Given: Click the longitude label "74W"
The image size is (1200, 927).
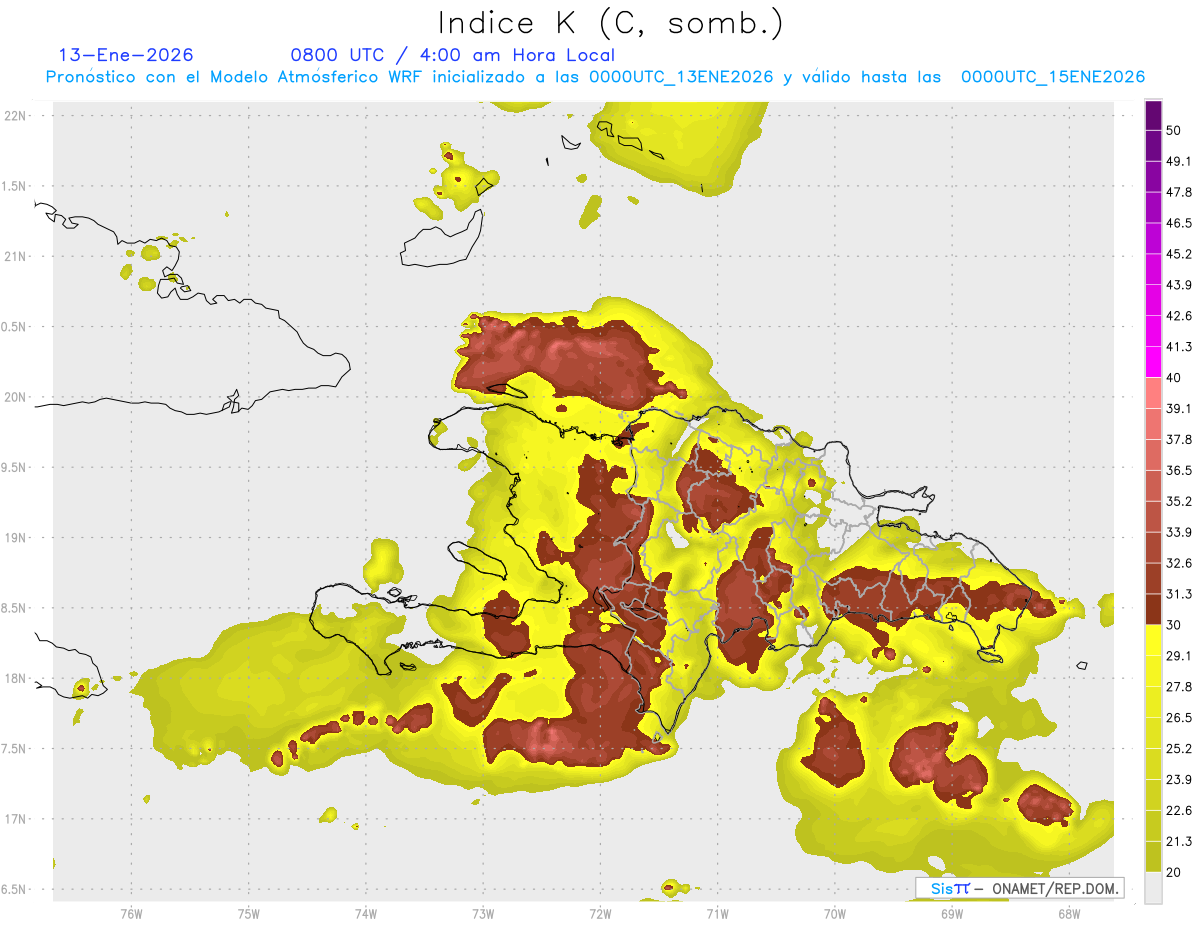Looking at the screenshot, I should point(365,913).
